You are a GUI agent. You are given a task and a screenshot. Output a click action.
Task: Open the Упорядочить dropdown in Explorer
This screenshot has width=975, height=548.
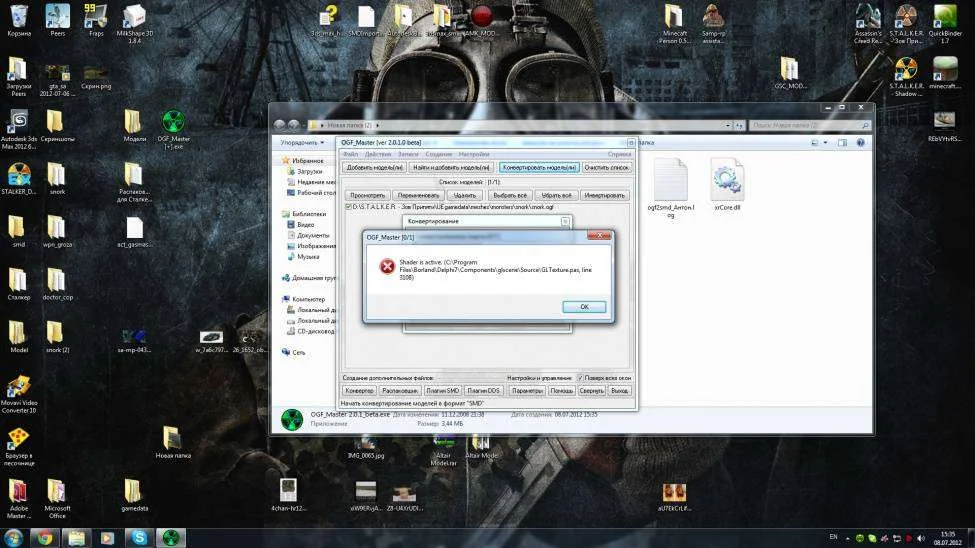[x=302, y=142]
